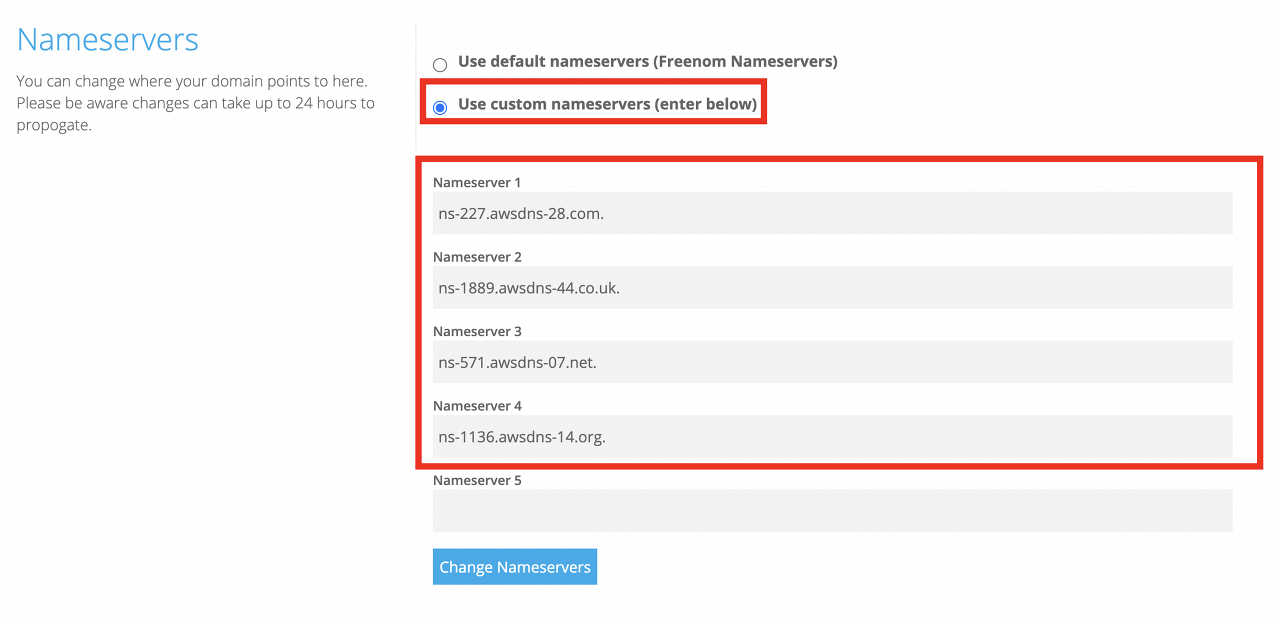The width and height of the screenshot is (1280, 623).
Task: Click the "Use custom nameservers (enter below)" label
Action: [x=608, y=103]
